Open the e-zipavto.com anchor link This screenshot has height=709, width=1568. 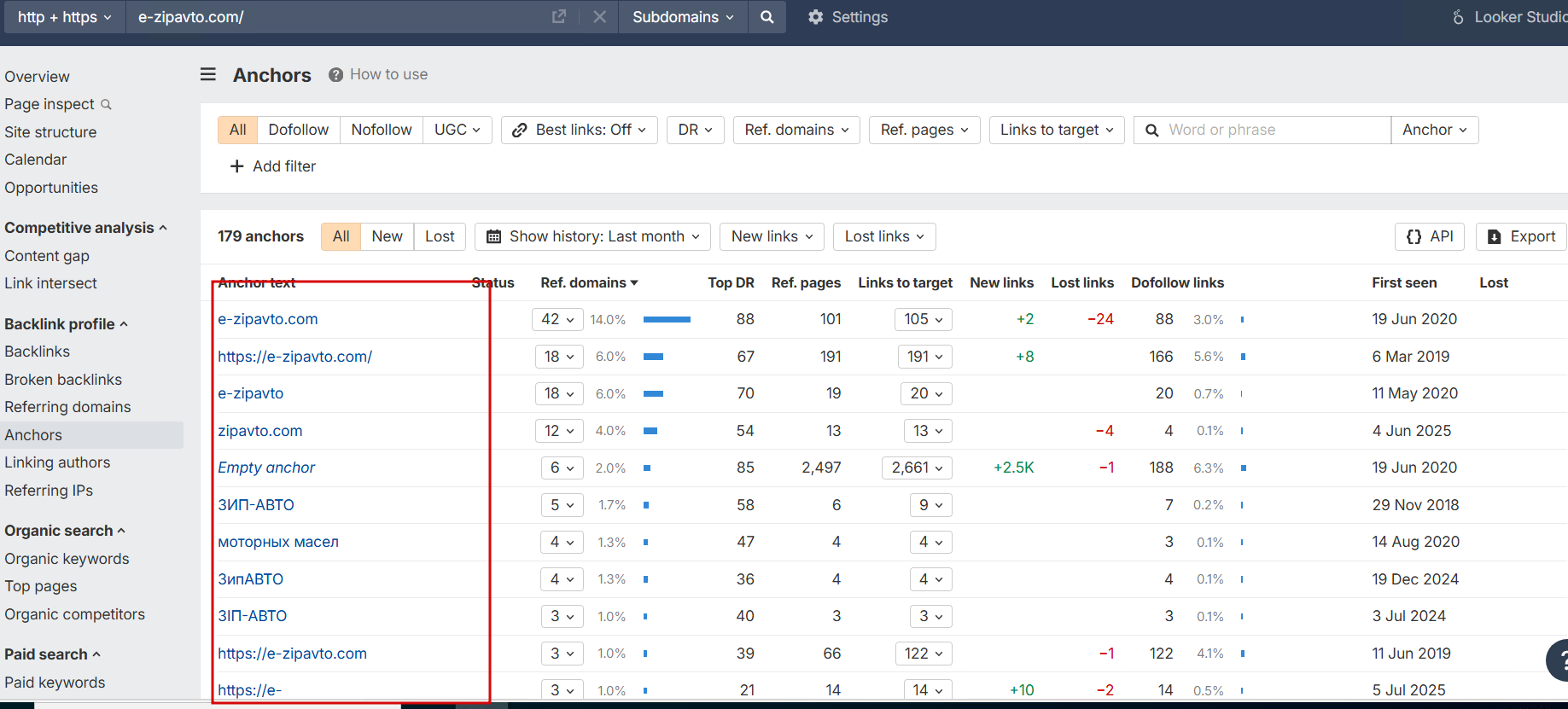pos(268,319)
